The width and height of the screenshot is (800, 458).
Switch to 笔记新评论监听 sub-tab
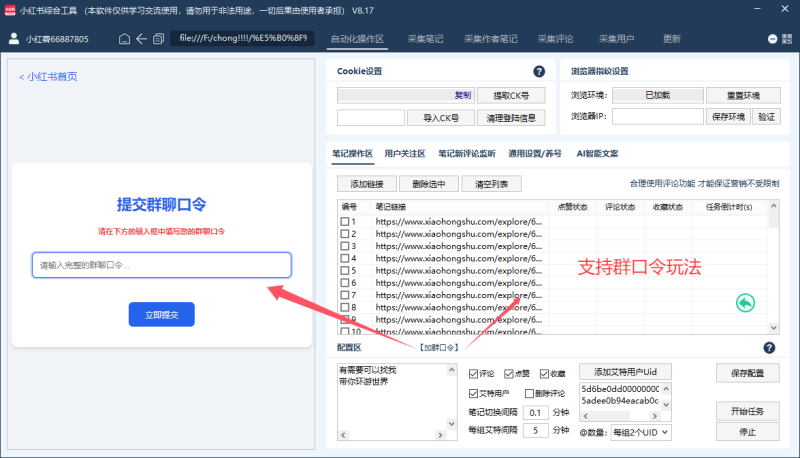[467, 154]
